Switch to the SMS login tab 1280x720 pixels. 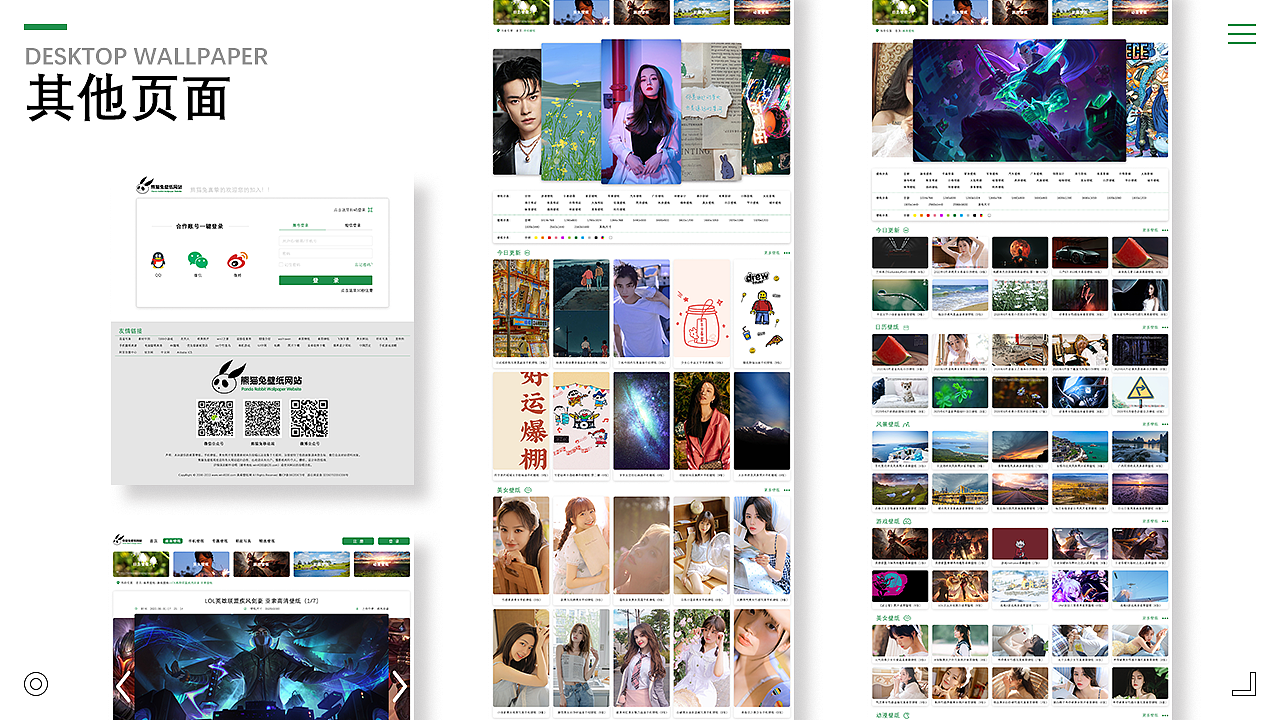[x=352, y=226]
